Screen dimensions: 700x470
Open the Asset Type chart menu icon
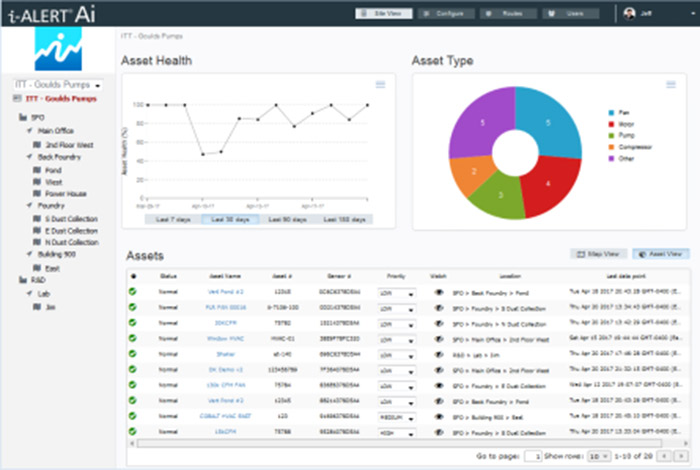(671, 84)
